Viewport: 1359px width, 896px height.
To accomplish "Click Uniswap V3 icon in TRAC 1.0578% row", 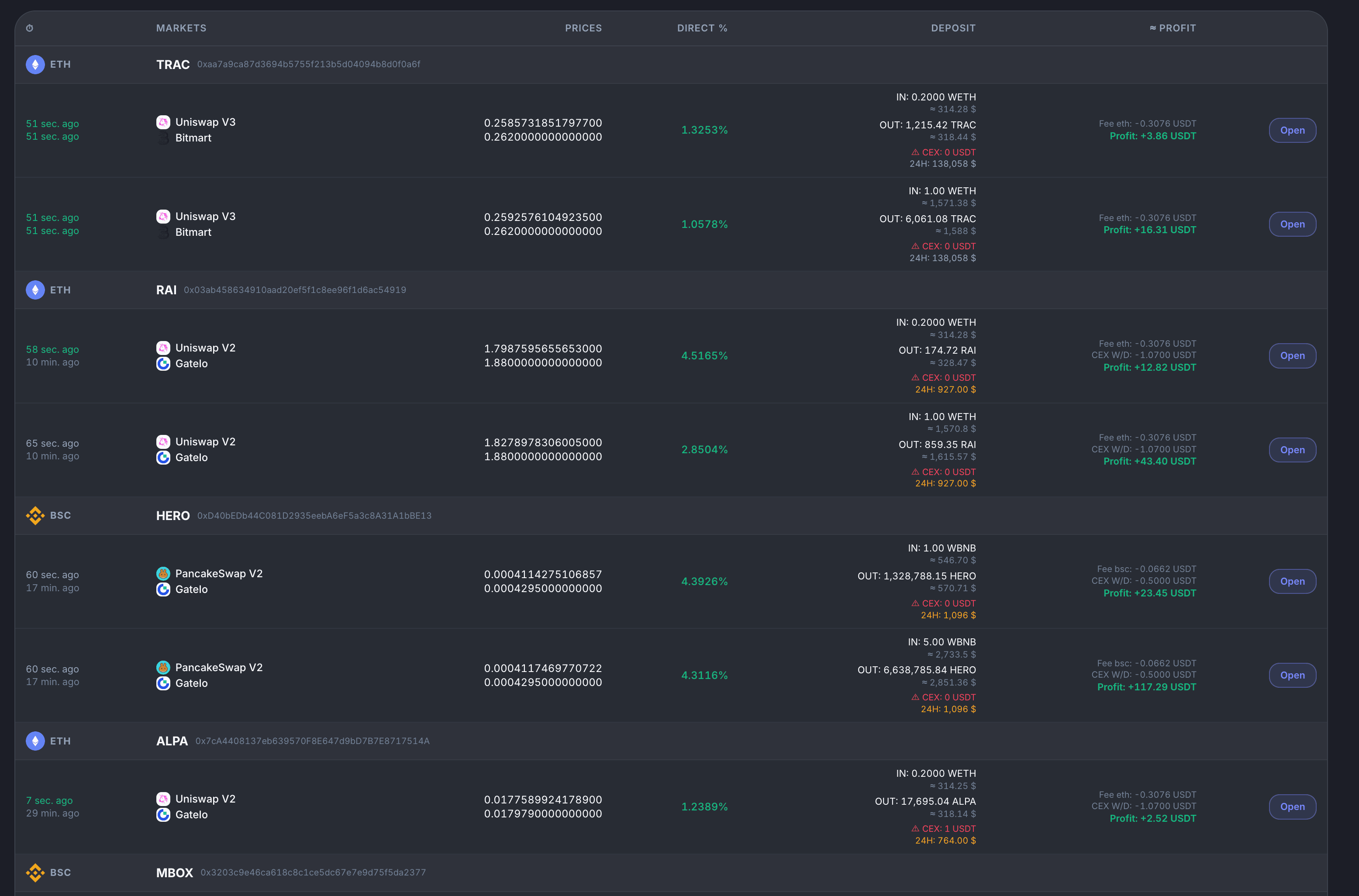I will pyautogui.click(x=163, y=217).
